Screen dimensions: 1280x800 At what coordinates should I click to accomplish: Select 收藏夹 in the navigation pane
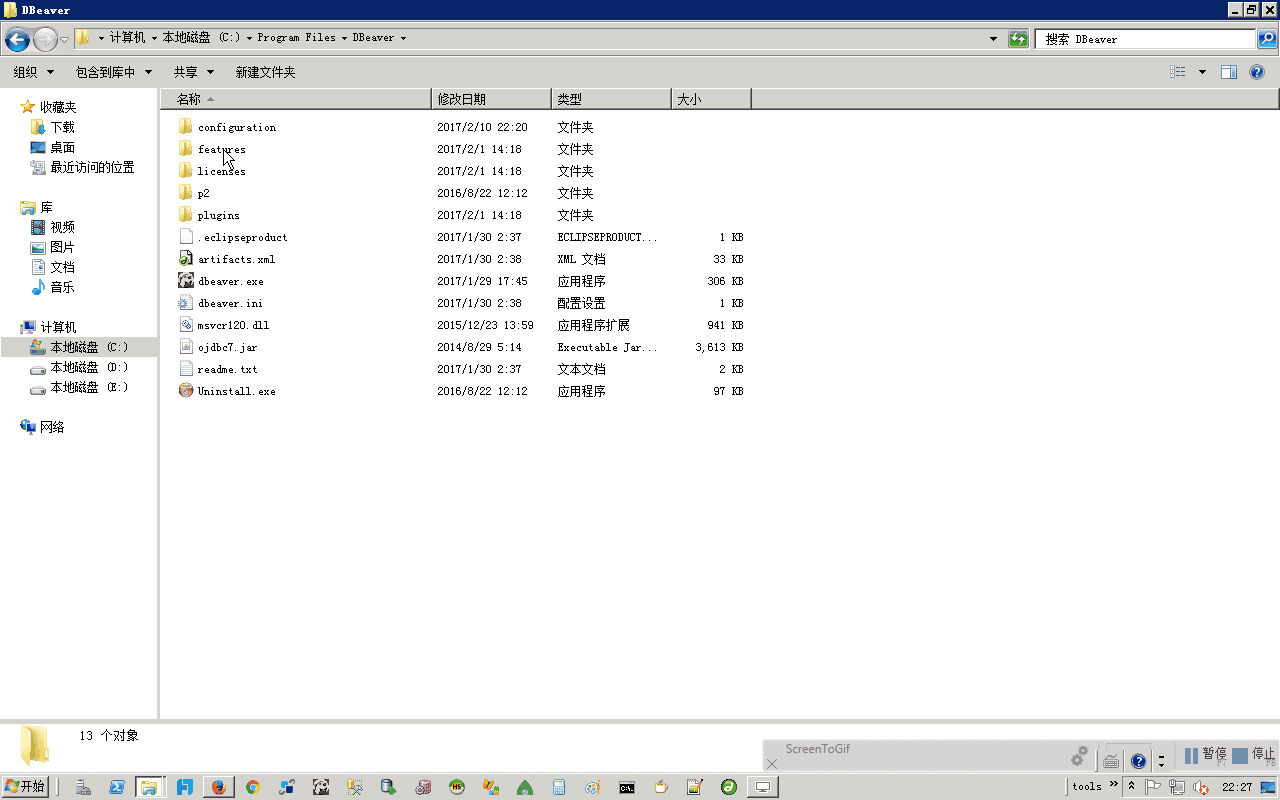click(58, 107)
